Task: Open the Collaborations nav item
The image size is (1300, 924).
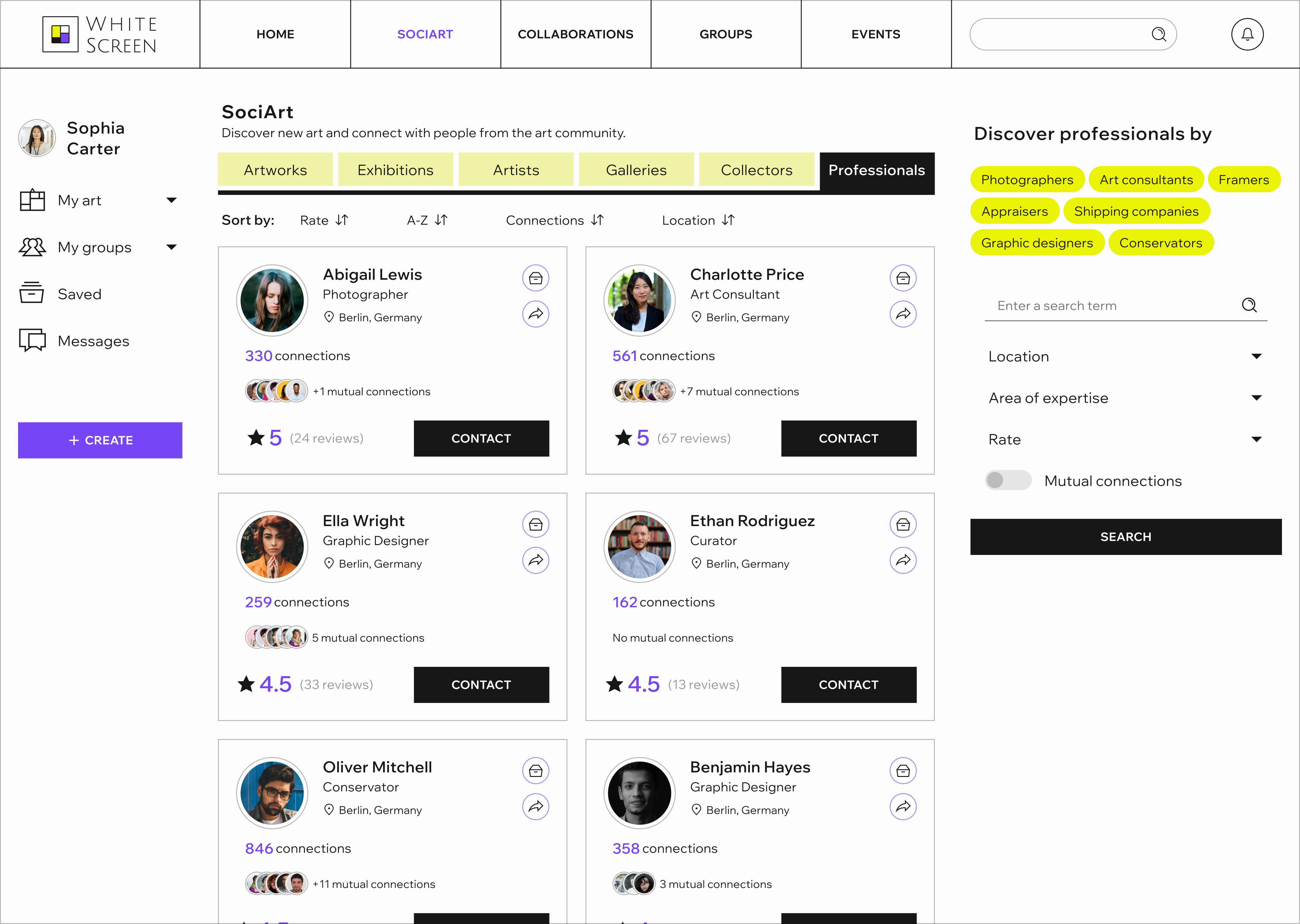Action: click(x=575, y=35)
